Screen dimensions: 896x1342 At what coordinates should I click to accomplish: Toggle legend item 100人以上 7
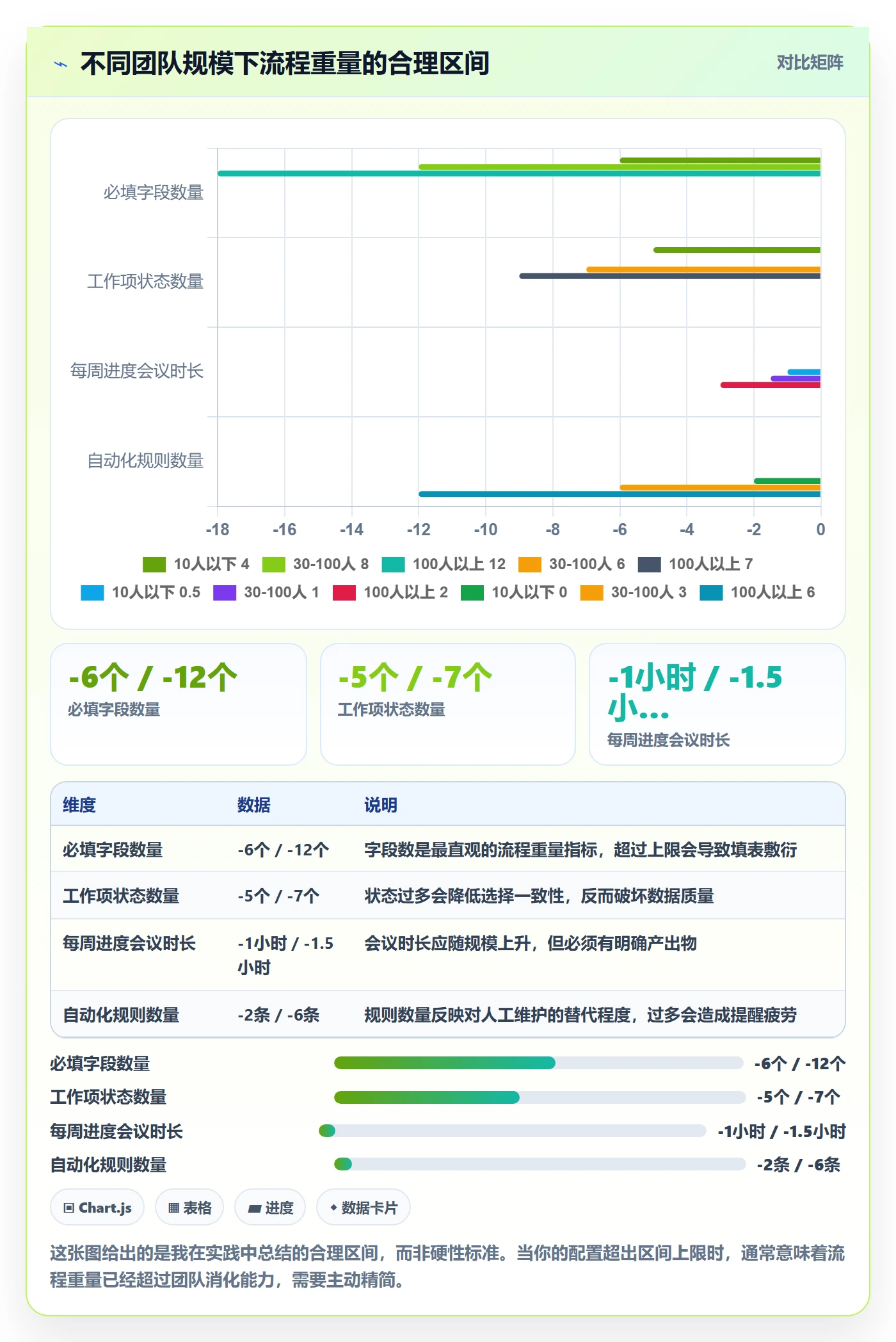click(696, 564)
